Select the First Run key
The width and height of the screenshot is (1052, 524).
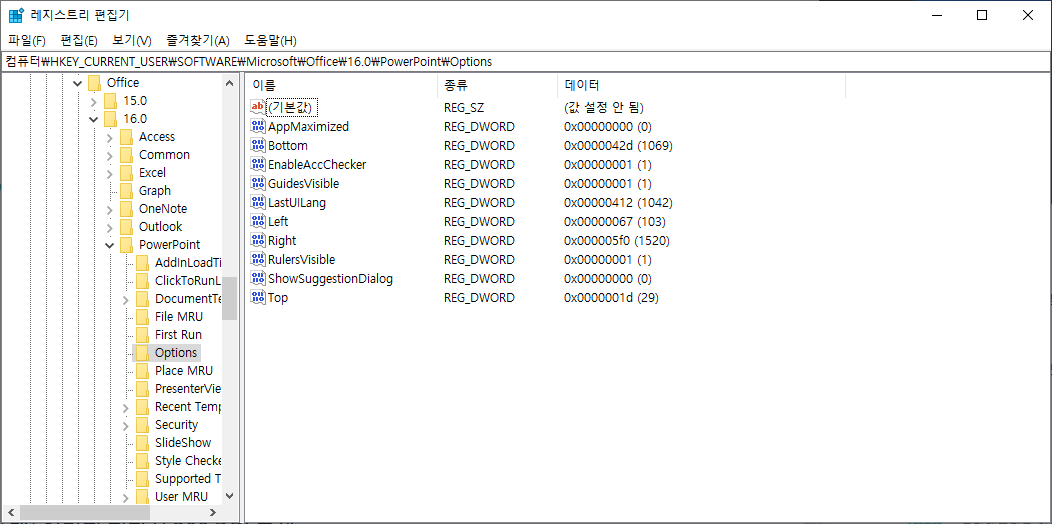tap(178, 335)
